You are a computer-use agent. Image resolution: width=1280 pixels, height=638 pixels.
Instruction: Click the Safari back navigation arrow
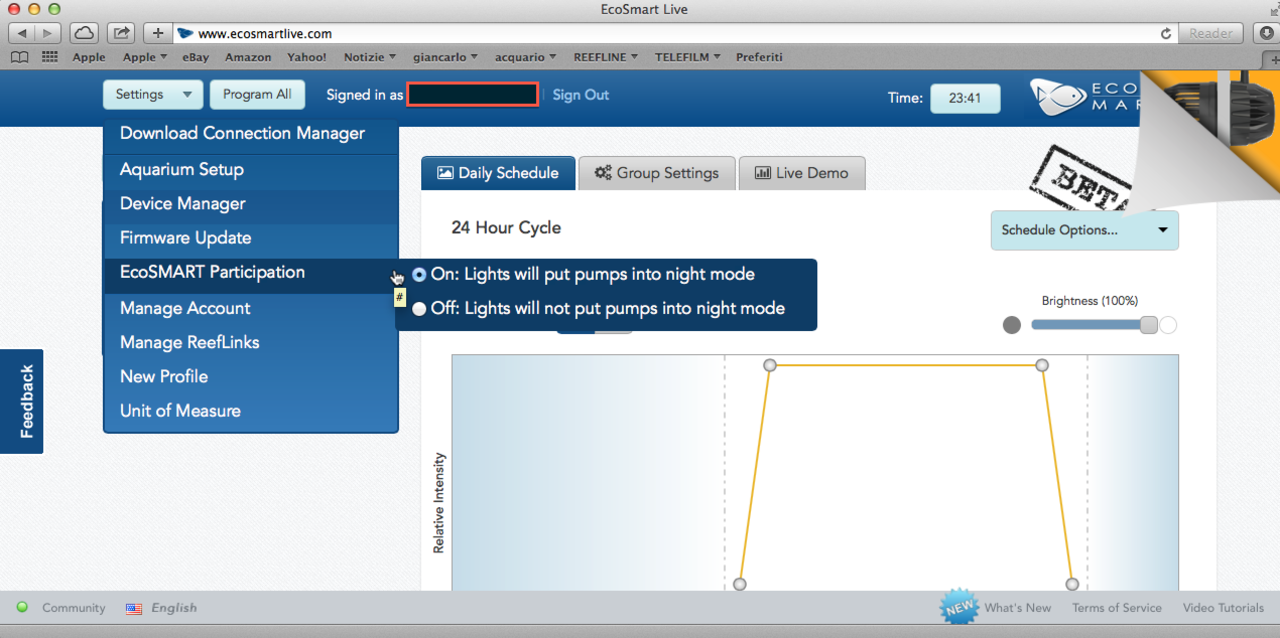tap(21, 33)
